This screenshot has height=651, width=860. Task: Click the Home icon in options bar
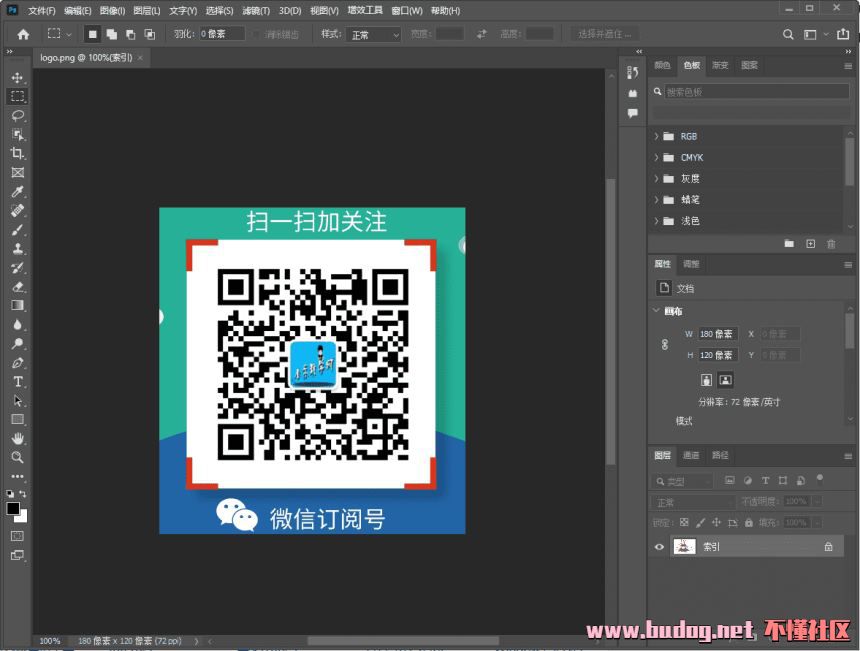(23, 35)
